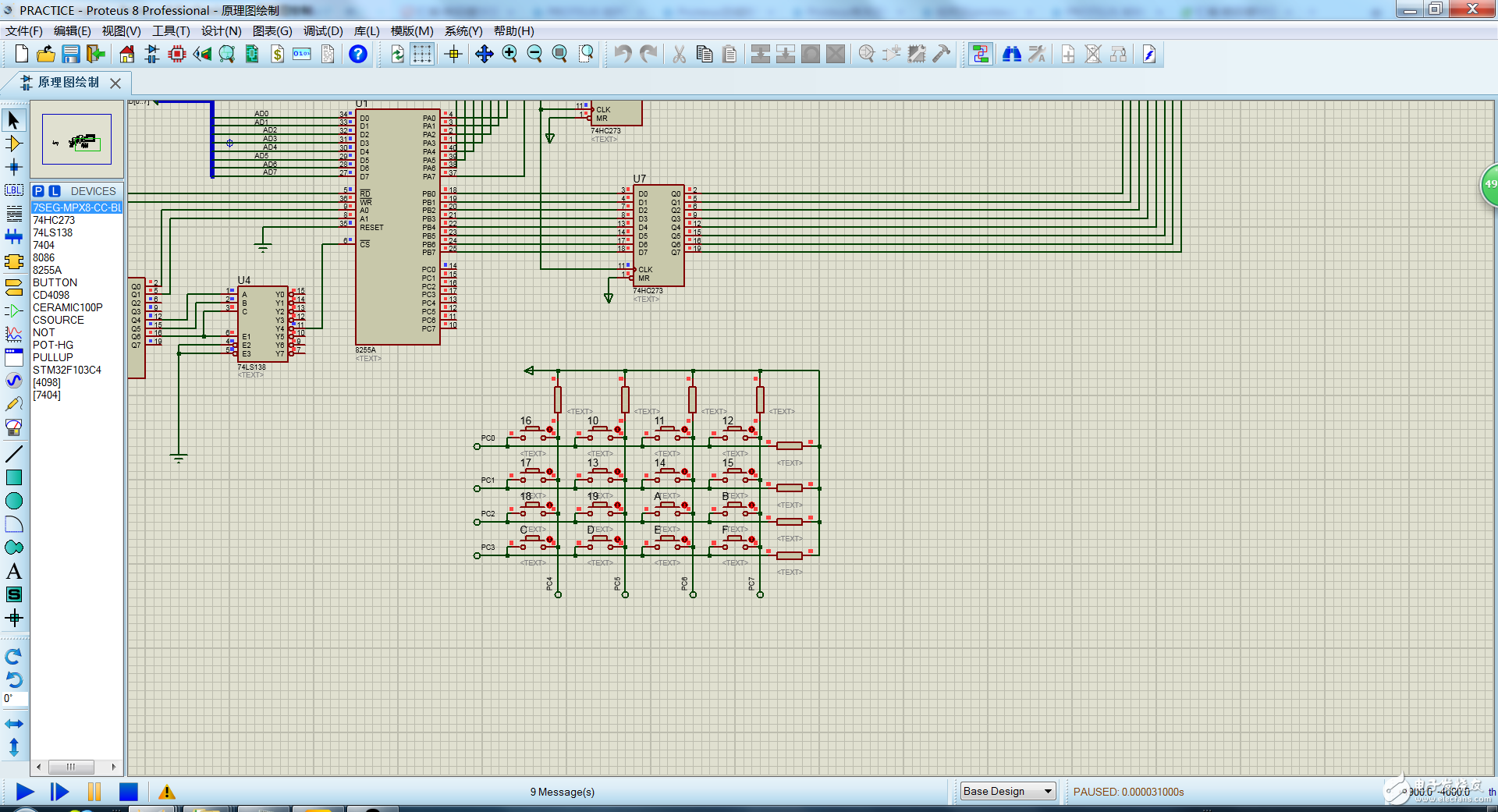Click the P pick devices button
The width and height of the screenshot is (1498, 812).
[38, 191]
